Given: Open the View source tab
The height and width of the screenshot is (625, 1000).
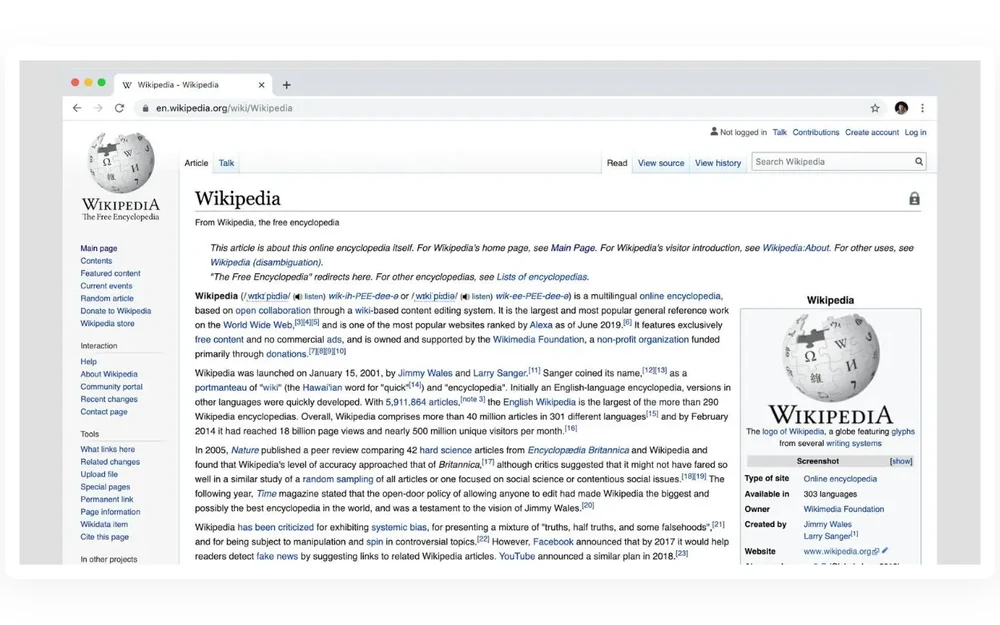Looking at the screenshot, I should pyautogui.click(x=661, y=163).
